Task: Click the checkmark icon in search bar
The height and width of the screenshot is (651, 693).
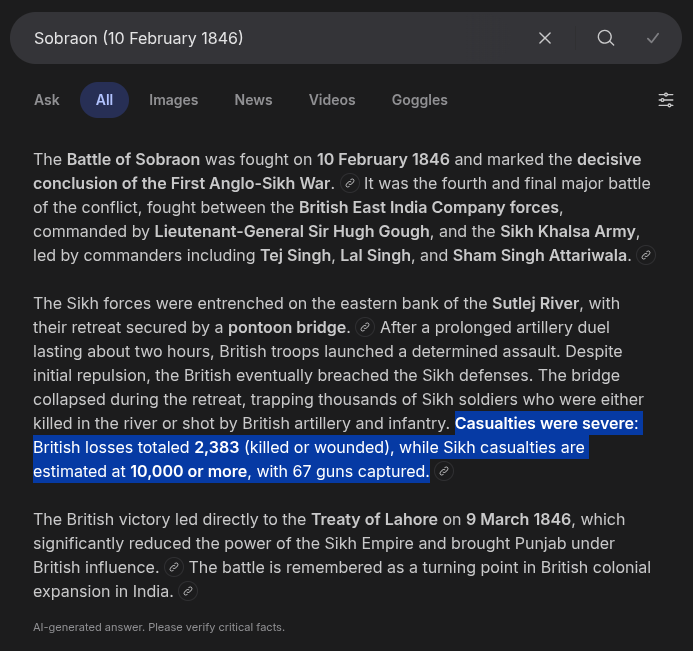Action: (653, 38)
